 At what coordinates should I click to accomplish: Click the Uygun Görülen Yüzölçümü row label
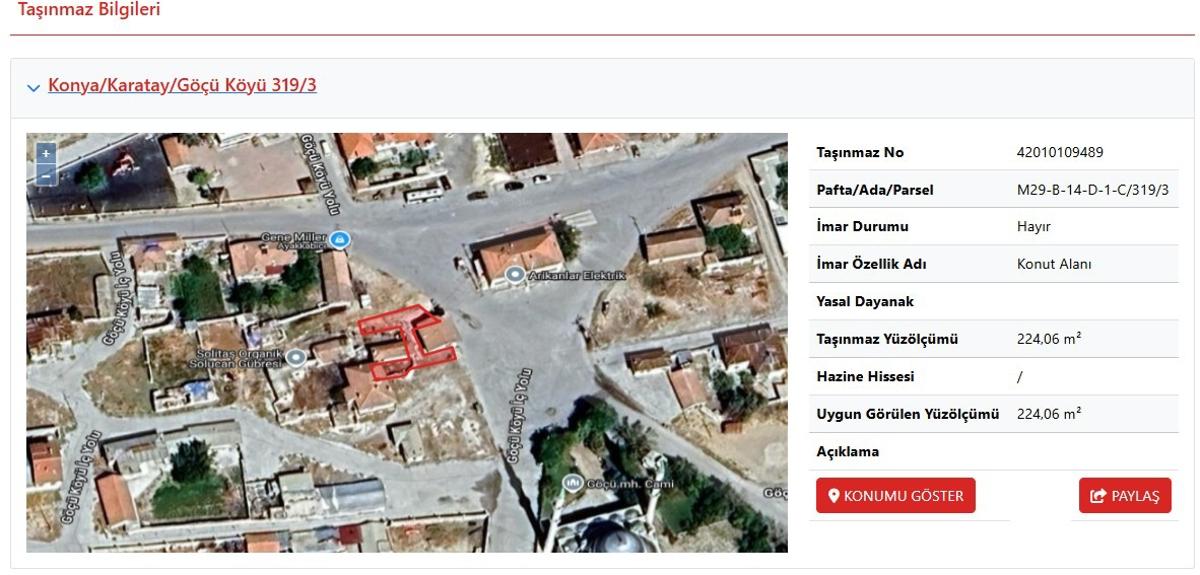(907, 414)
